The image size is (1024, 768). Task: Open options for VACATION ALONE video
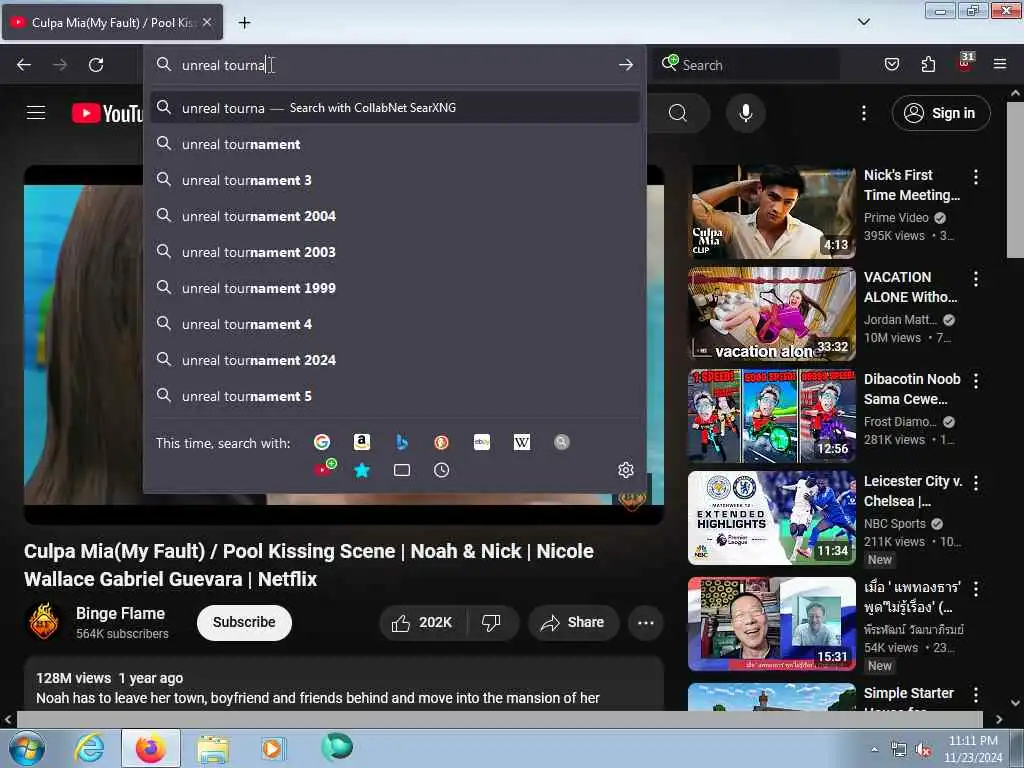pyautogui.click(x=976, y=279)
